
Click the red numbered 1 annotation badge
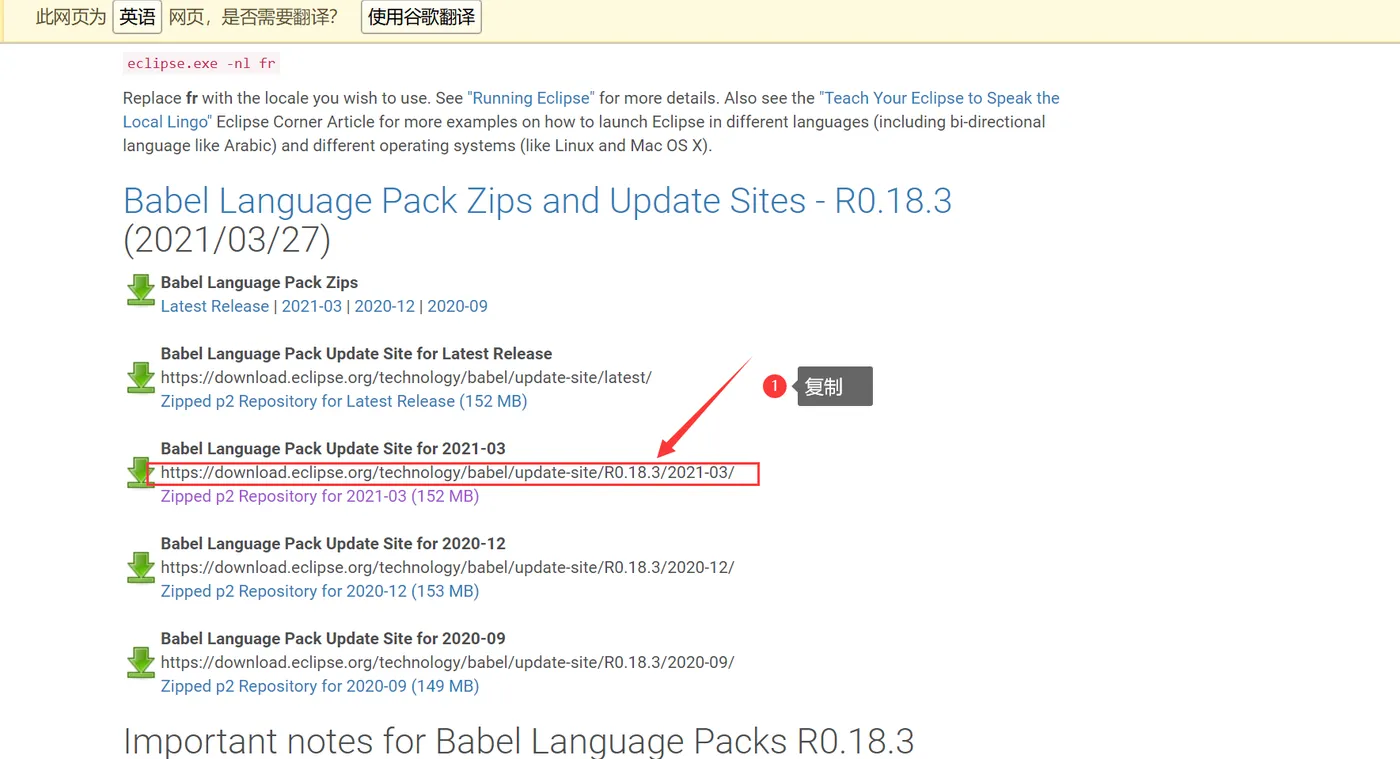click(x=774, y=386)
